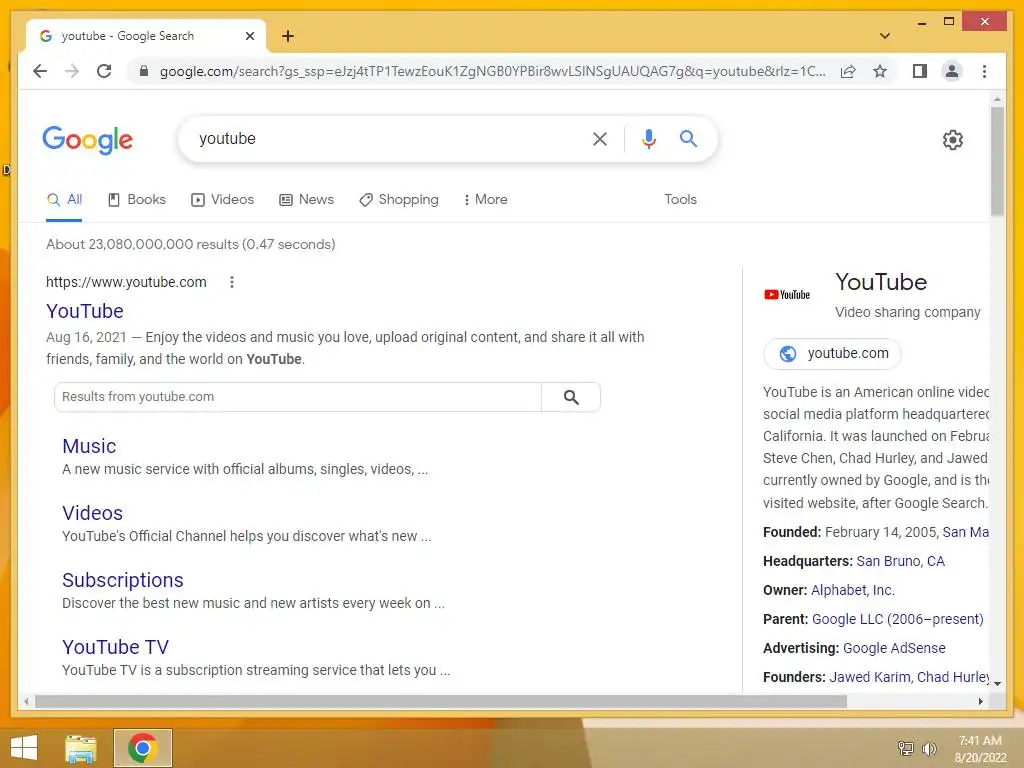Click the 'Results from youtube.com' search field
Screen dimensions: 1024x768
coord(298,397)
